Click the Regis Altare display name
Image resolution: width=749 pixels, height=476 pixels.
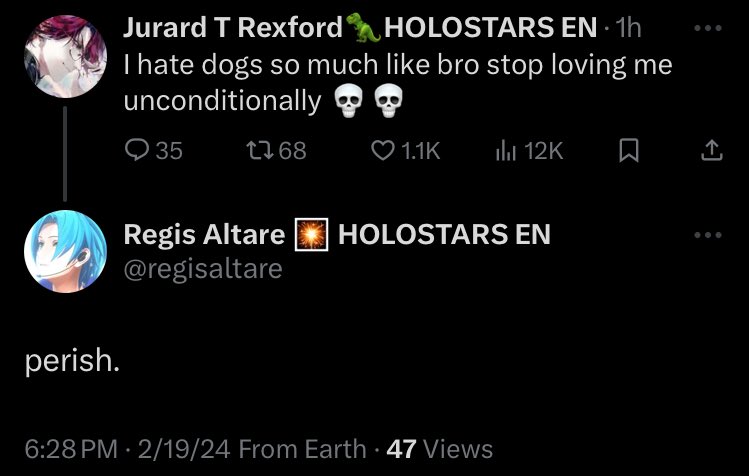204,234
